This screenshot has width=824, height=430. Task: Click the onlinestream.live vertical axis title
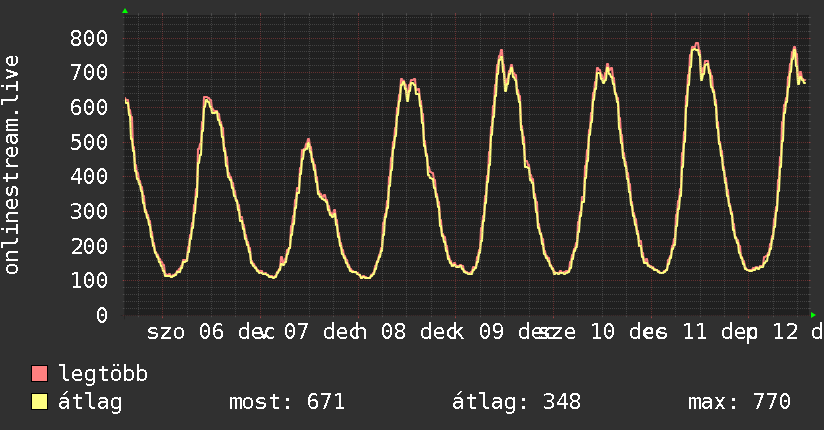(x=11, y=165)
